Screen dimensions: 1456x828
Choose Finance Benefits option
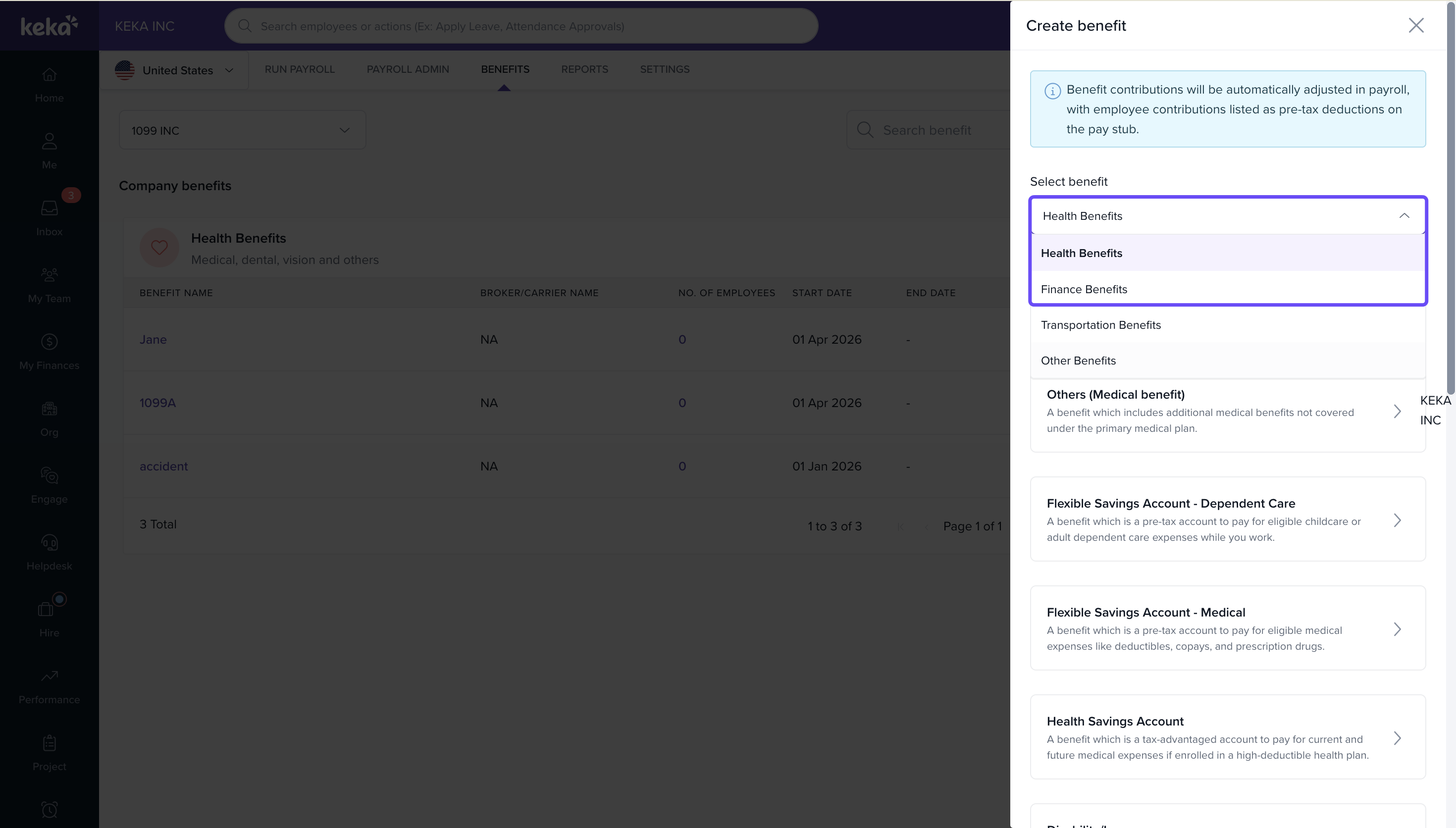point(1084,290)
